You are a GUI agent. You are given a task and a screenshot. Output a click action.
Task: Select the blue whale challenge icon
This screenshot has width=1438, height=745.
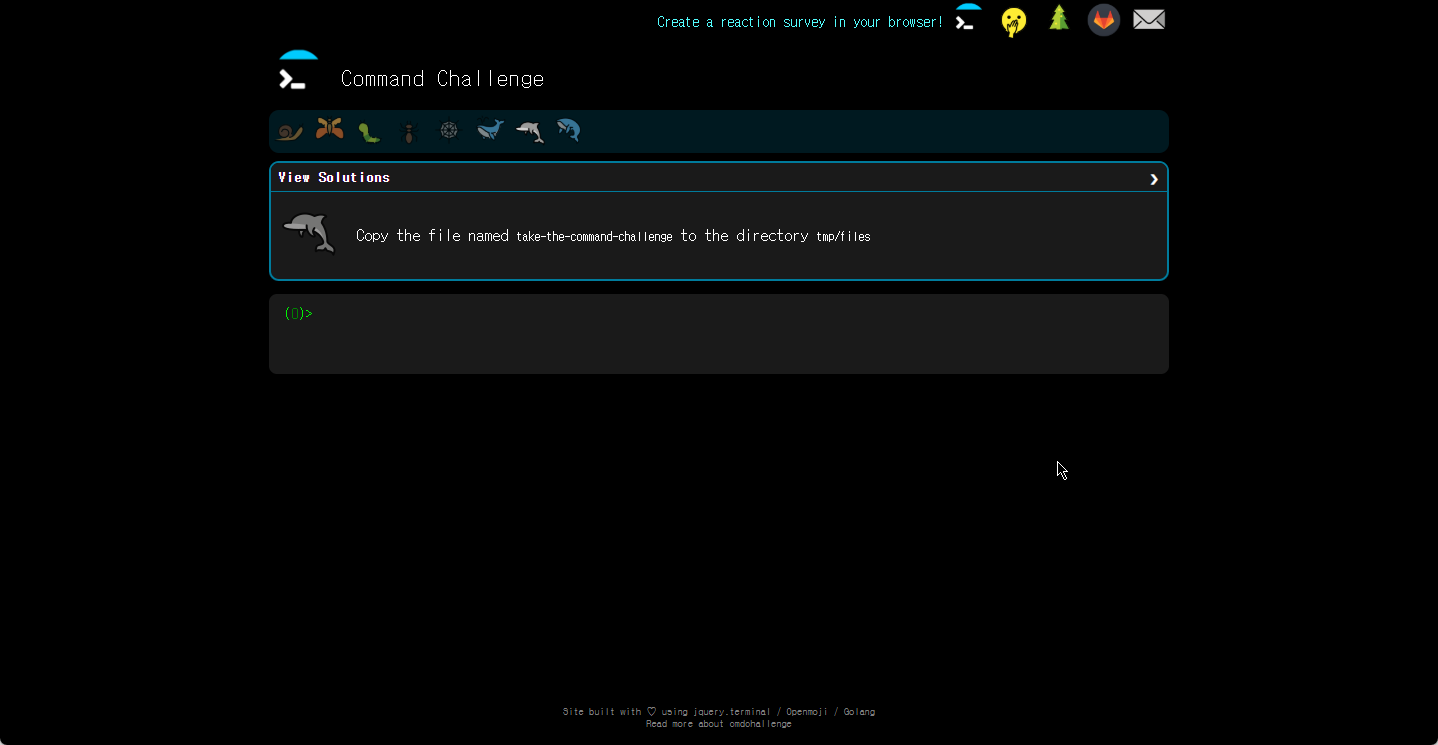[x=569, y=130]
